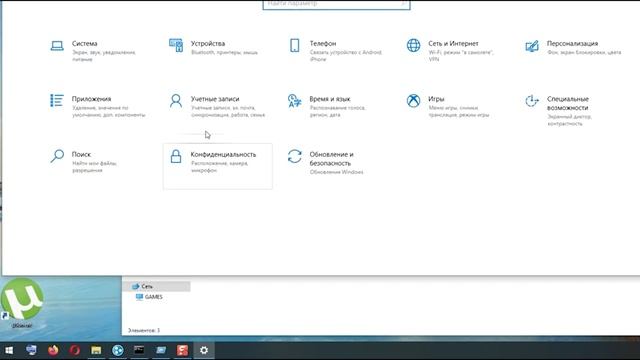Open the Поиск magnifier icon
Screen dimensions: 640x360
pyautogui.click(x=57, y=156)
